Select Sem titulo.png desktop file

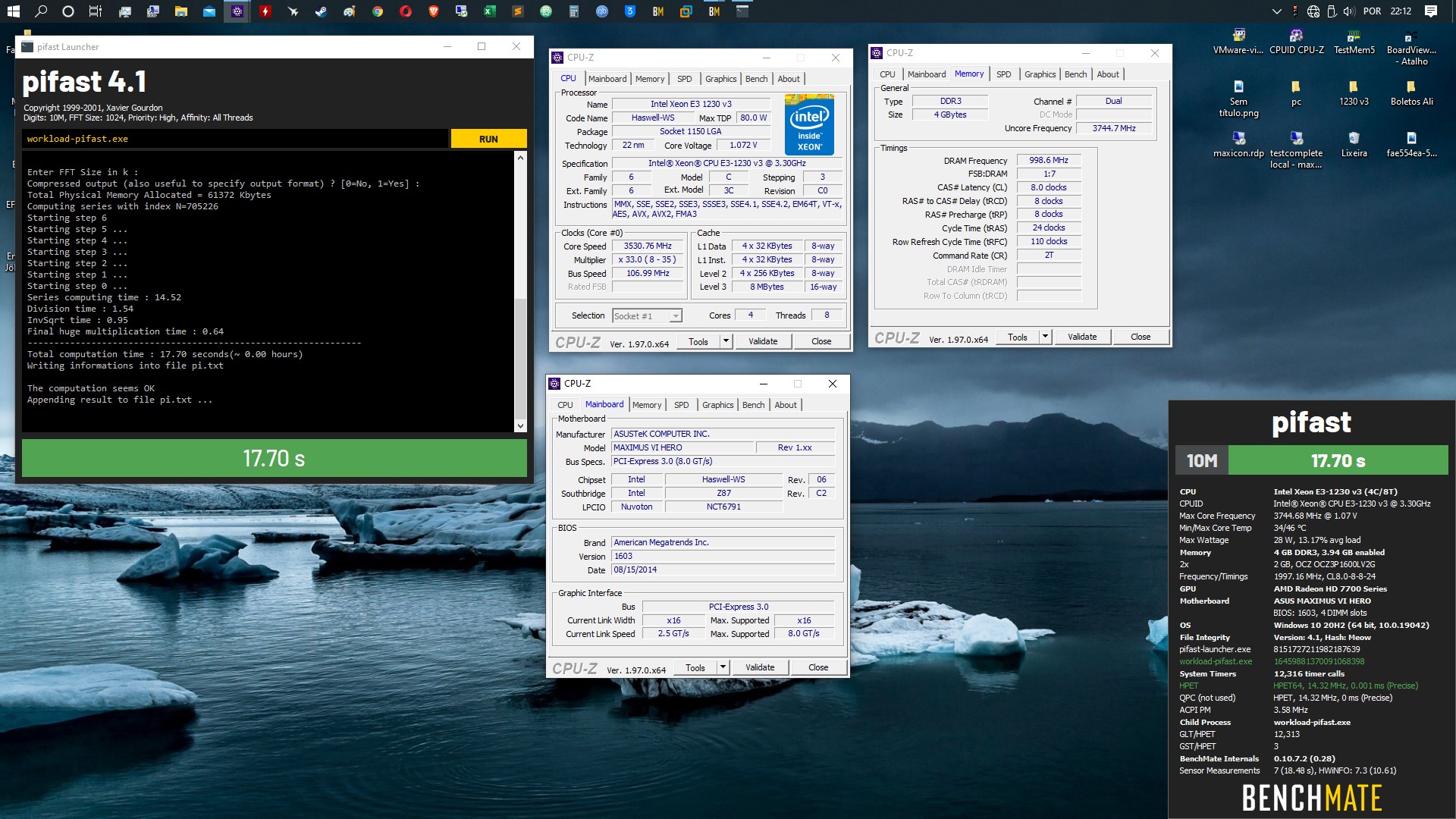[1238, 99]
